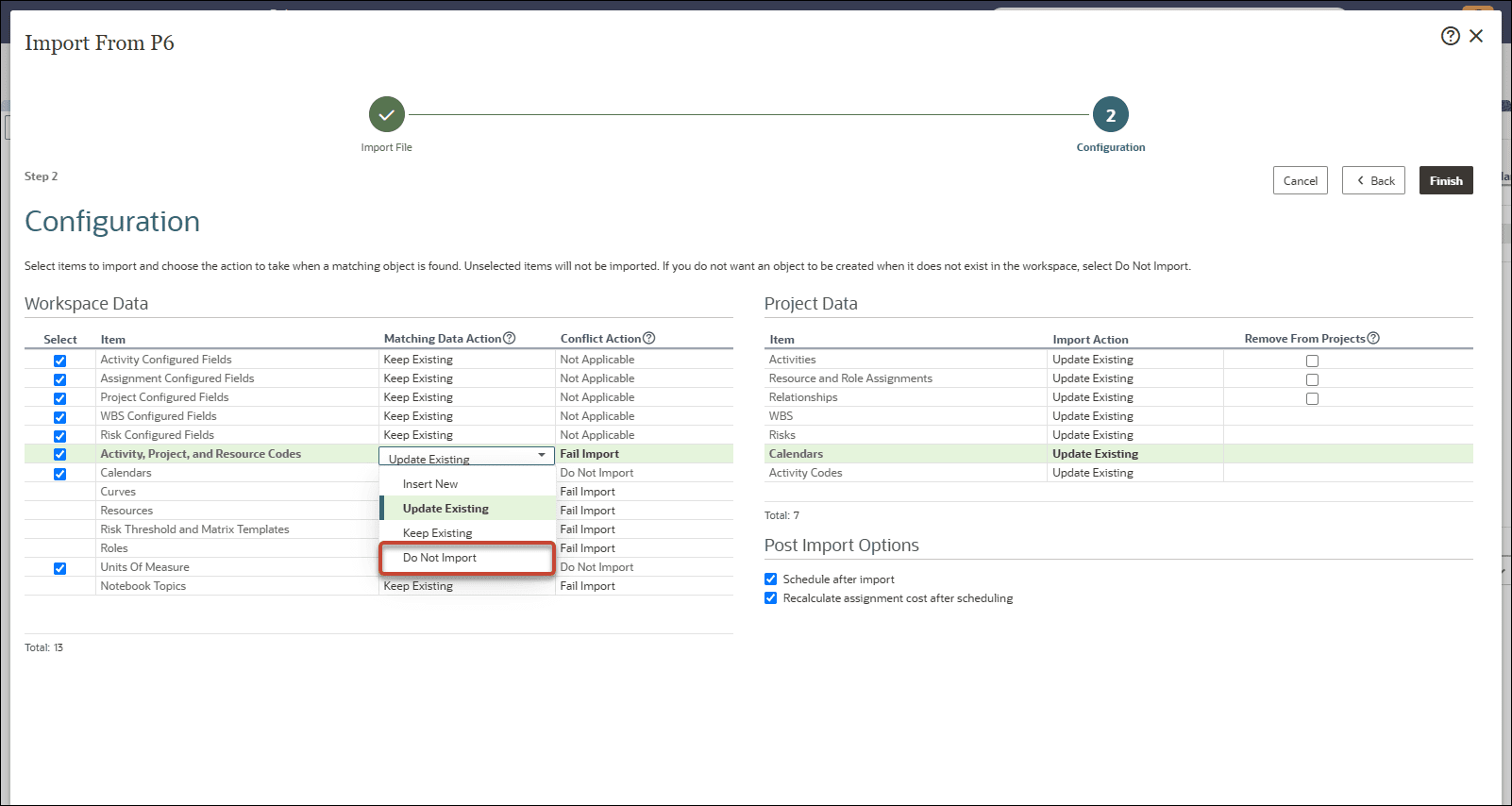Viewport: 1512px width, 806px height.
Task: Click the Matching Data Action help icon
Action: tap(509, 338)
